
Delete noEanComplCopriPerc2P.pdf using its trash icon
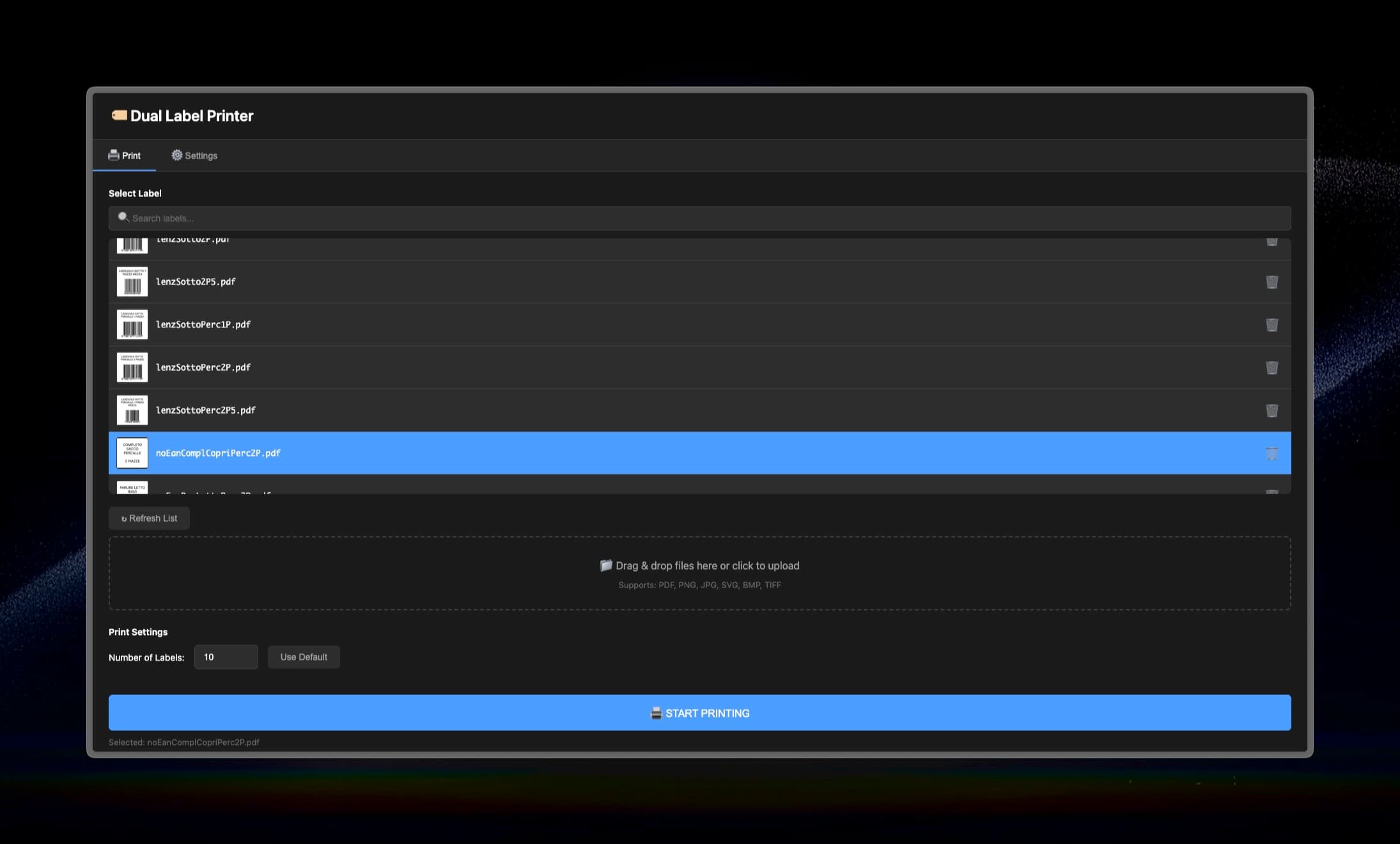coord(1272,453)
